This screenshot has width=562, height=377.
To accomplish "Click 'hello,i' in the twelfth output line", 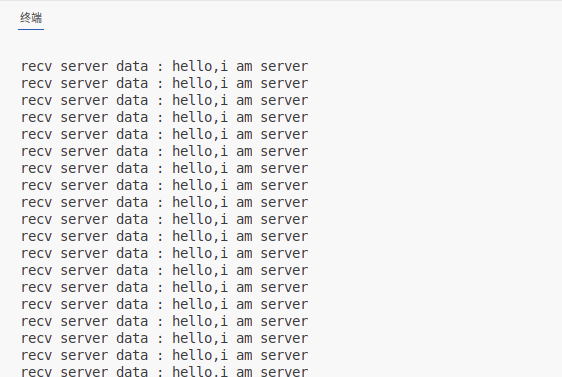I will coord(200,253).
